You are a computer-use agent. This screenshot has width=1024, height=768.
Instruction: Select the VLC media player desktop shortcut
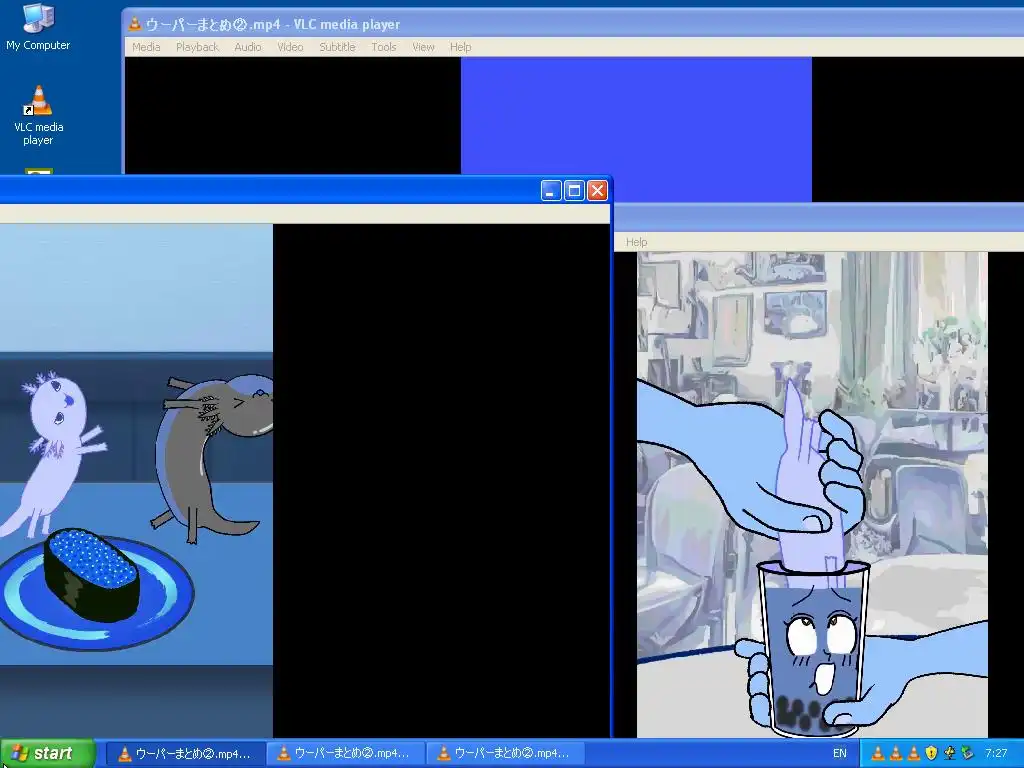39,116
